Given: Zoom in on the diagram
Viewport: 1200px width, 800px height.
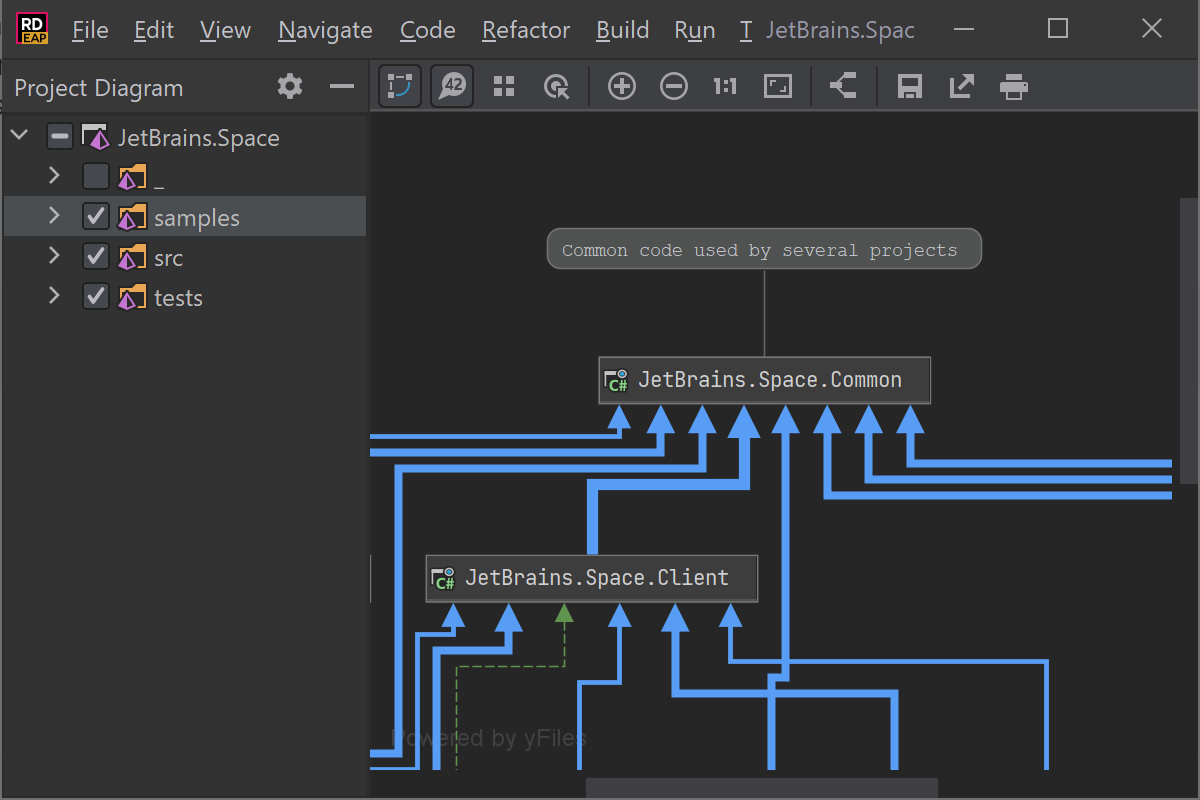Looking at the screenshot, I should [622, 87].
